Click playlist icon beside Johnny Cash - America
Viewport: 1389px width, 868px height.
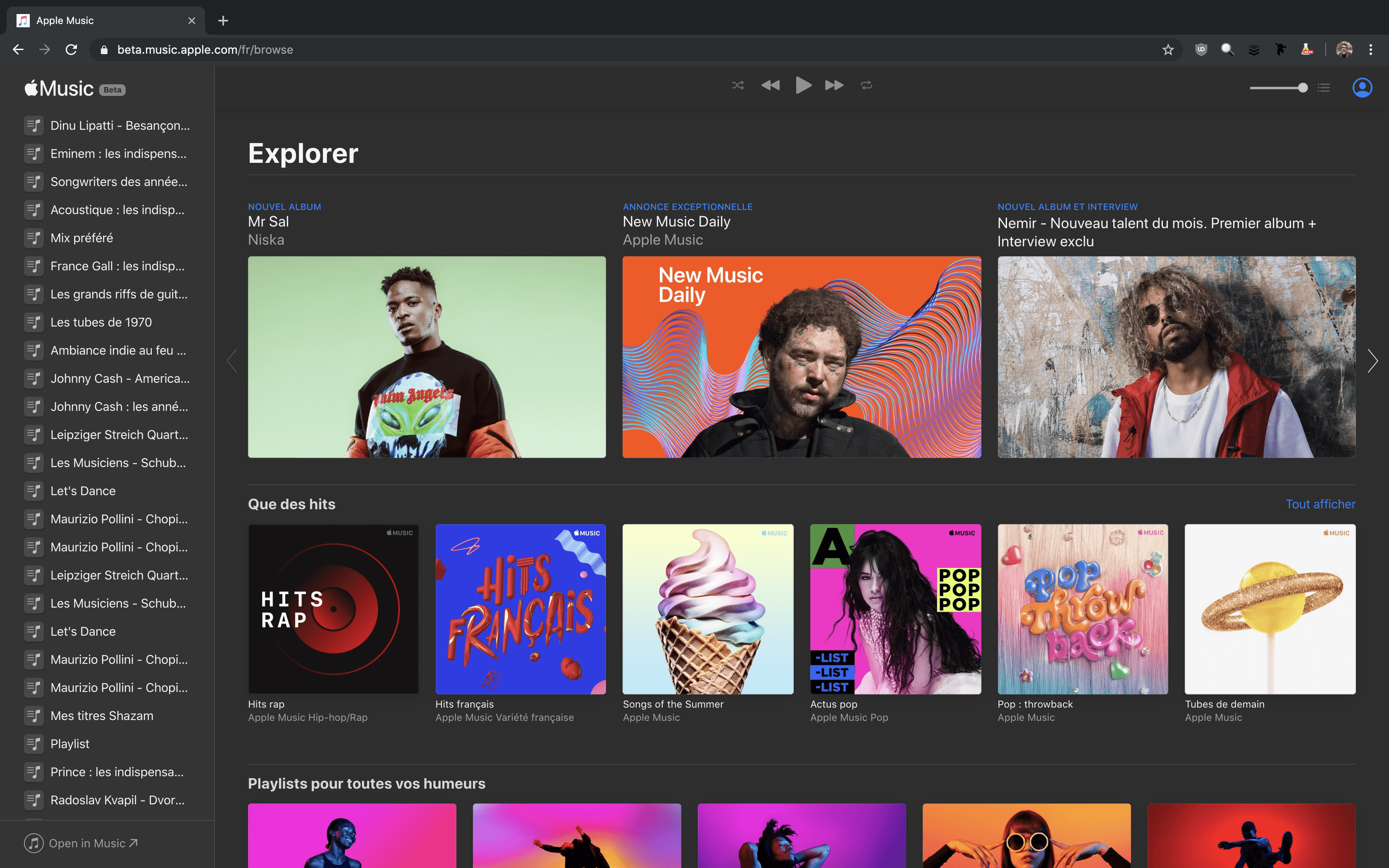click(34, 379)
